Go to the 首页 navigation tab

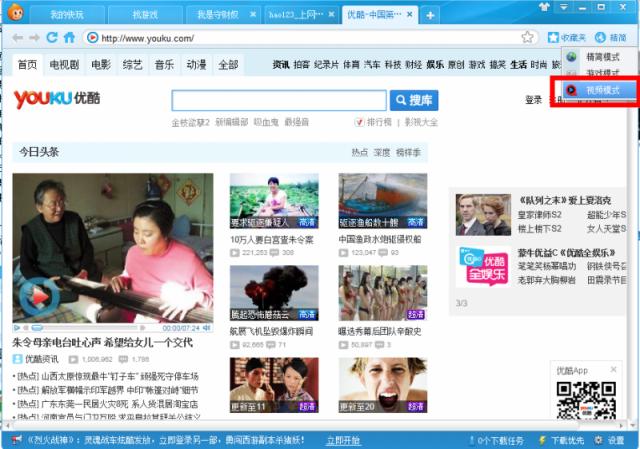point(27,64)
